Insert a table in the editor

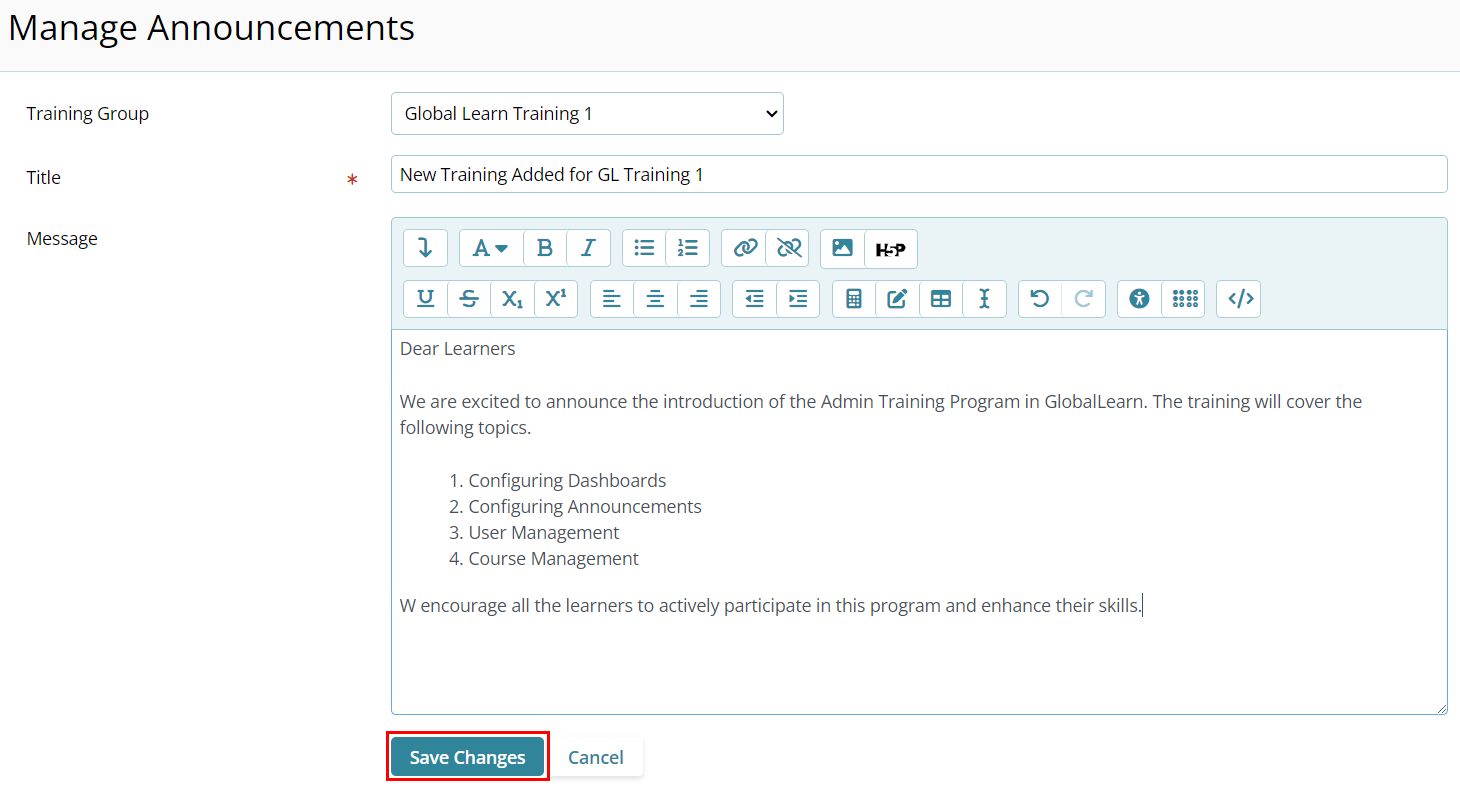tap(941, 299)
